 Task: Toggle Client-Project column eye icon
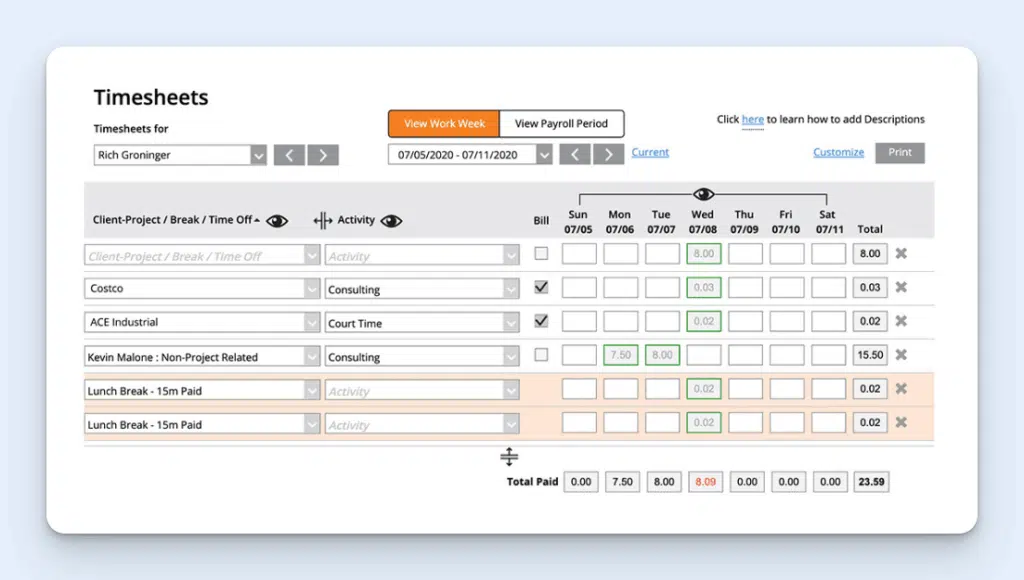coord(277,221)
